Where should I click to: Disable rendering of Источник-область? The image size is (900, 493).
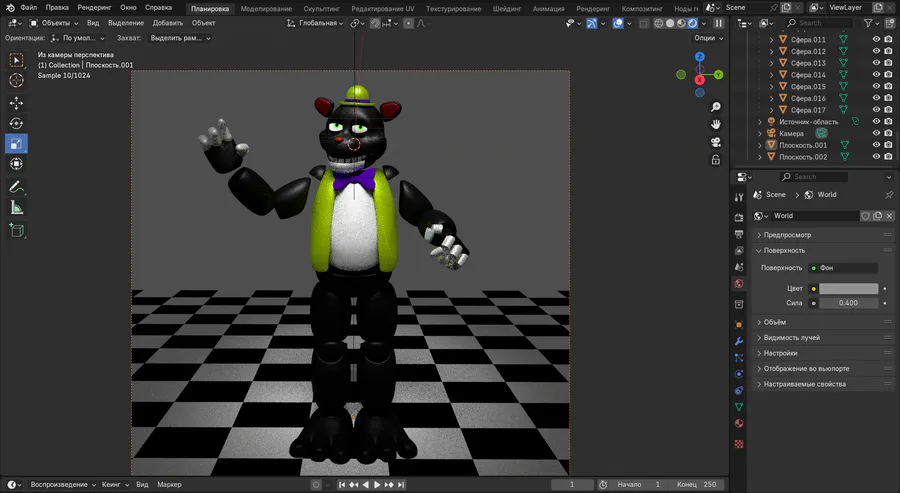[888, 122]
